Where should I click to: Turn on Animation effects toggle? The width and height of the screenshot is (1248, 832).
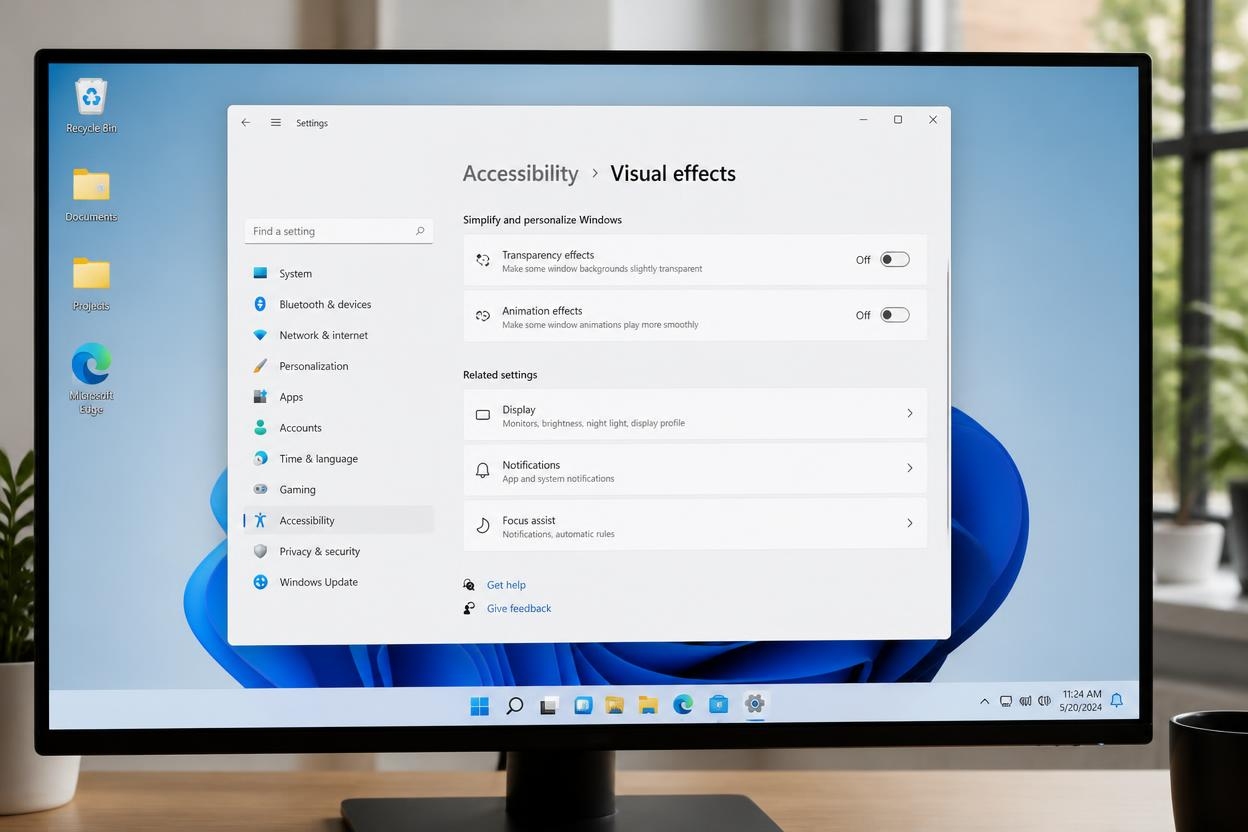pos(895,315)
